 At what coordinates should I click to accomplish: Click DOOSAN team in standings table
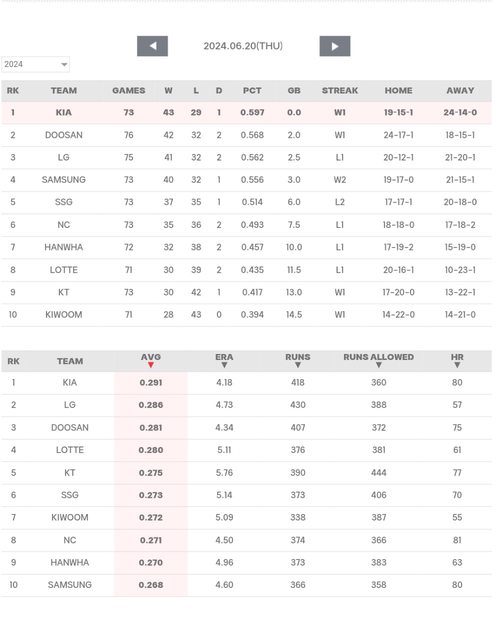[x=64, y=135]
